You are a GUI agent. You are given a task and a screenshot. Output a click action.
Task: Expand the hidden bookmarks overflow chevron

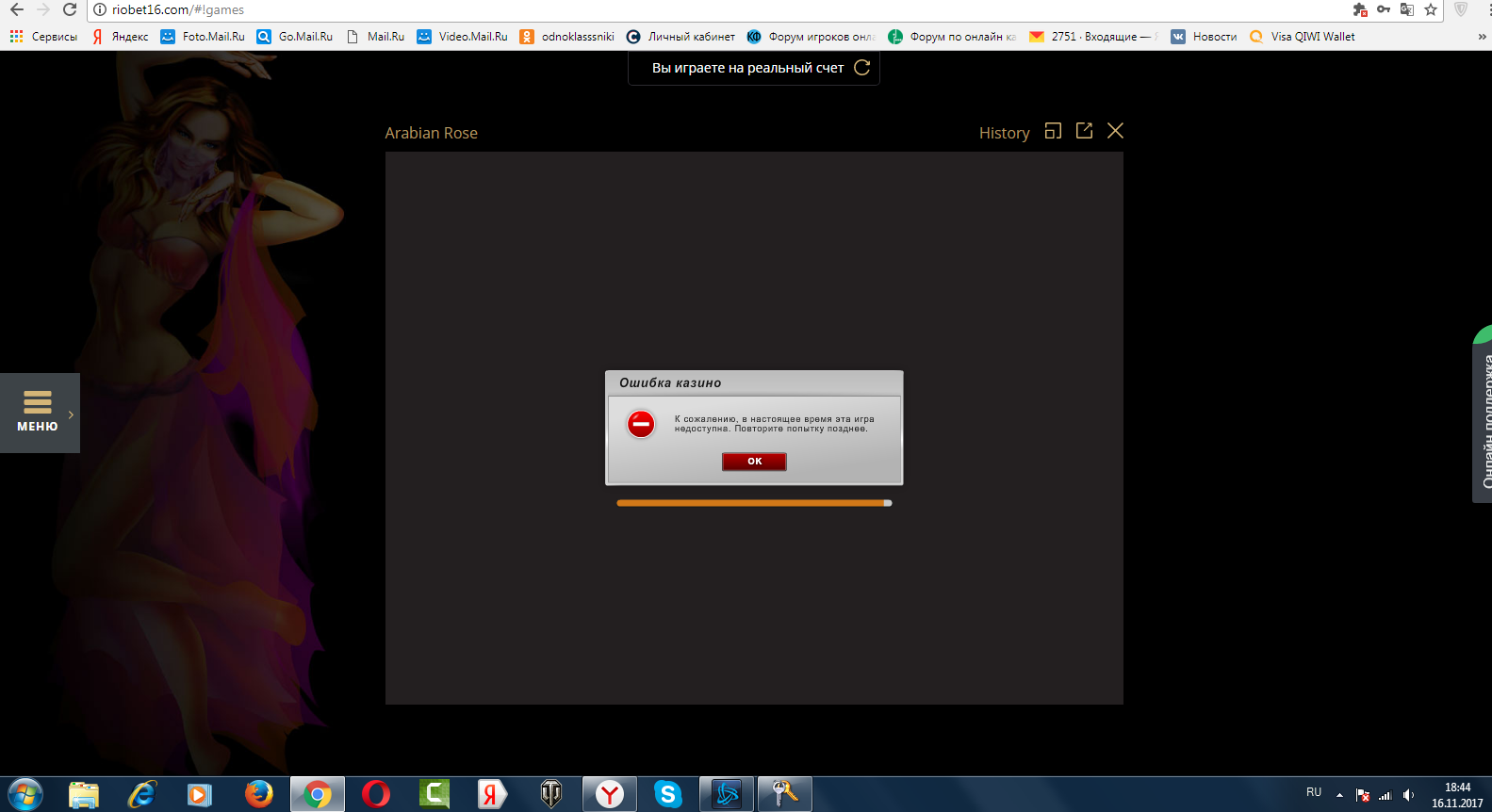point(1482,37)
